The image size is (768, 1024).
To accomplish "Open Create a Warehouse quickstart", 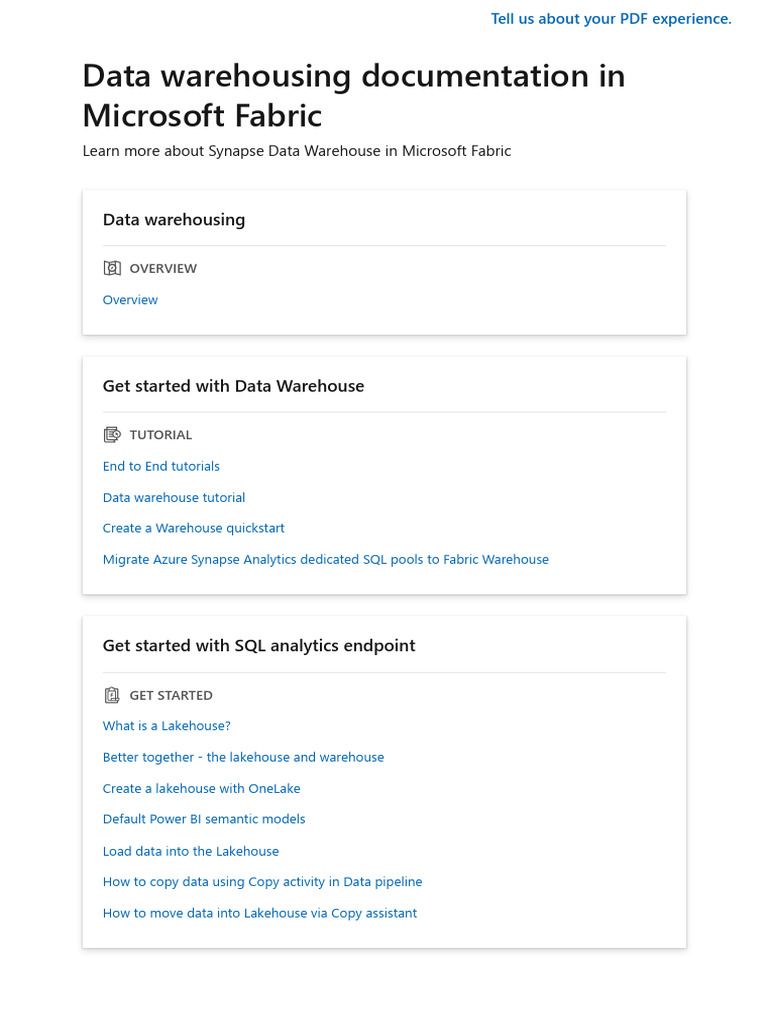I will coord(194,528).
